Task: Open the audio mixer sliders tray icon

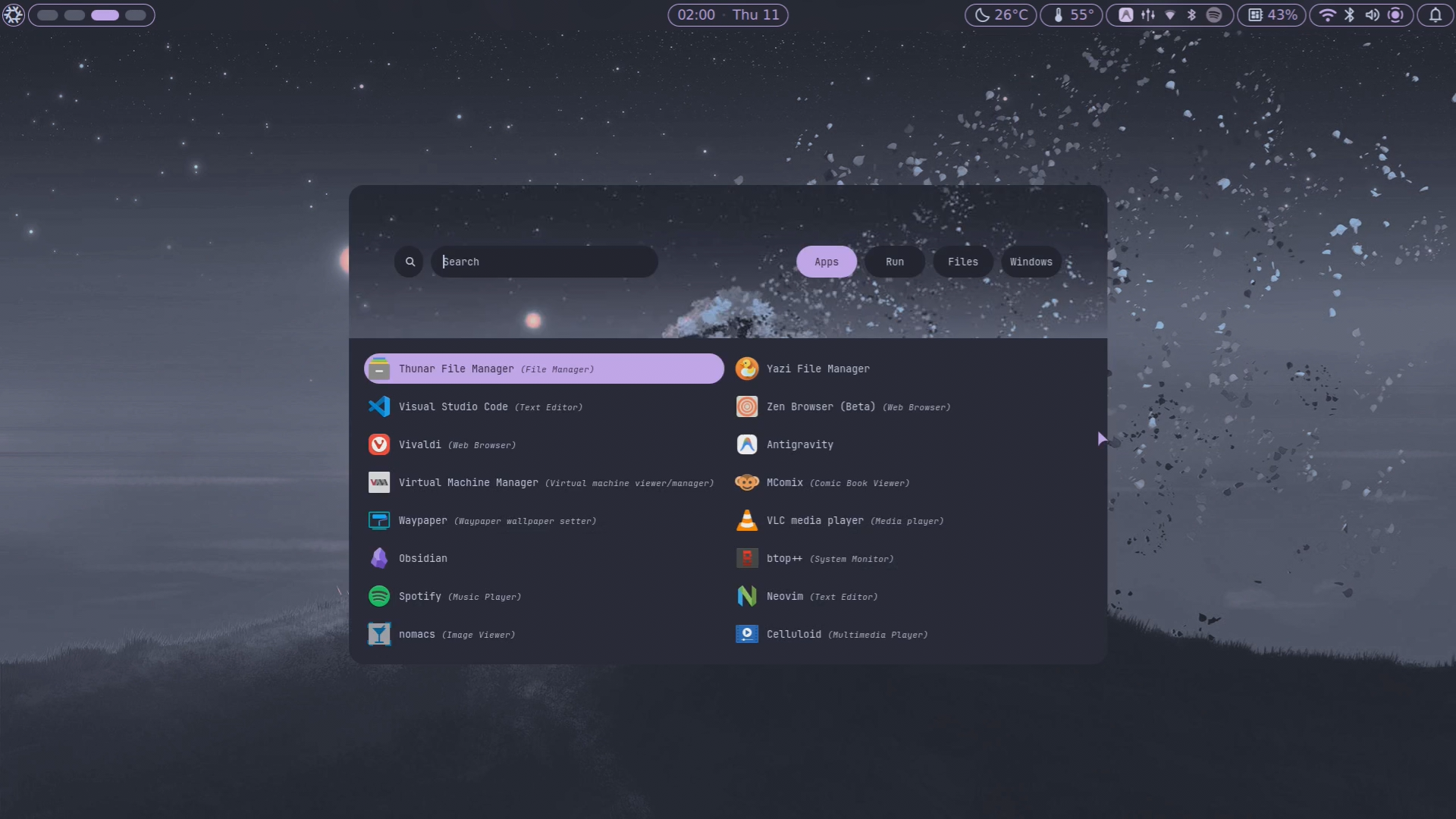Action: pos(1148,14)
